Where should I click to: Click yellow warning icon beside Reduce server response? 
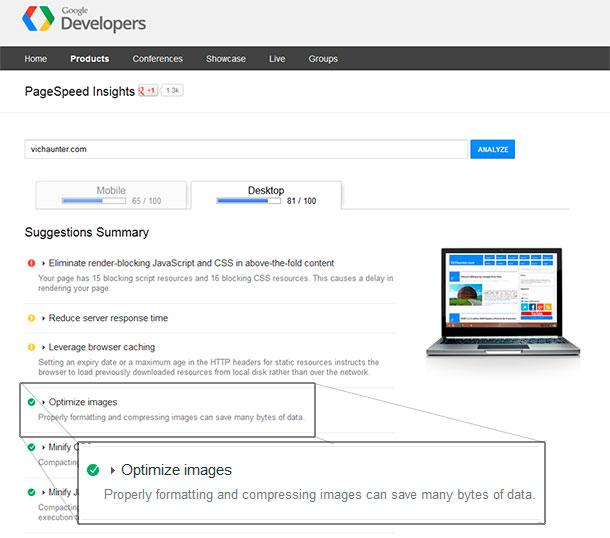tap(32, 318)
